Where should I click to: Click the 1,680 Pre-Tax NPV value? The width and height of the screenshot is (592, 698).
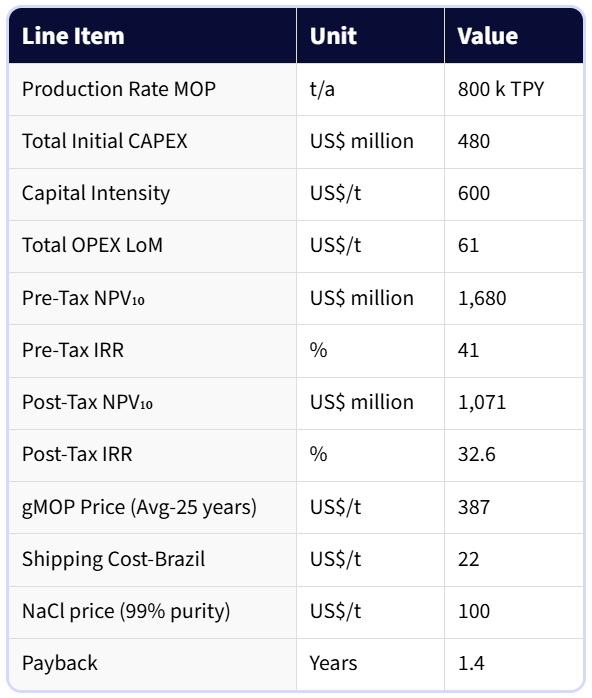[482, 298]
